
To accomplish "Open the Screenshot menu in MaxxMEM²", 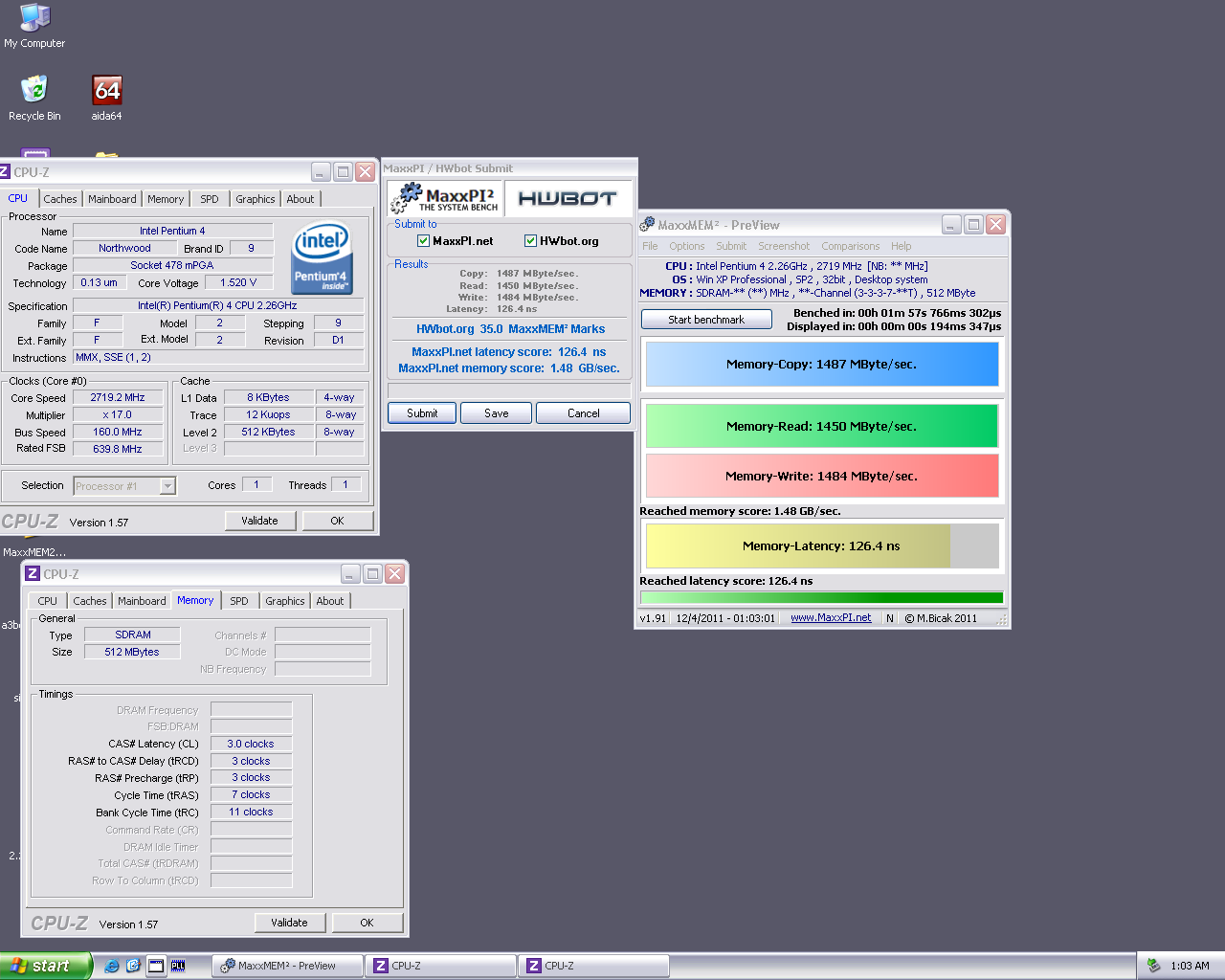I will [x=784, y=246].
